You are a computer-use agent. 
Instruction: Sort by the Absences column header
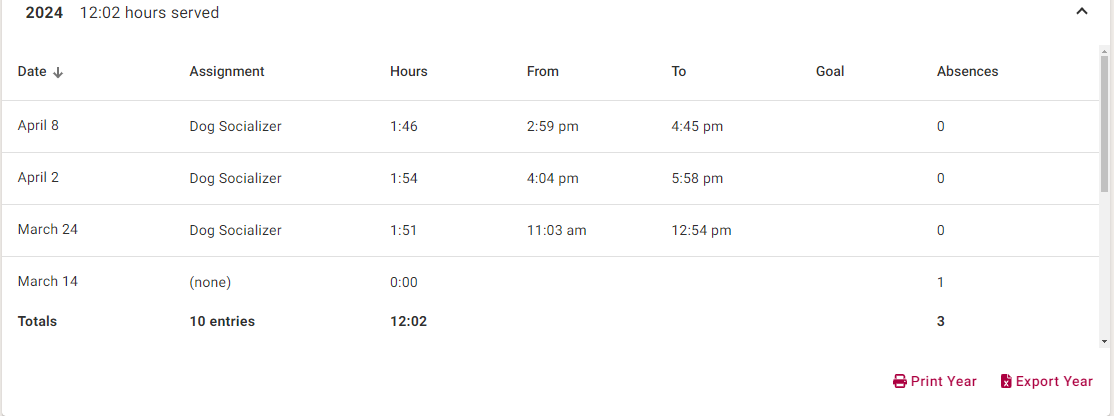coord(967,71)
